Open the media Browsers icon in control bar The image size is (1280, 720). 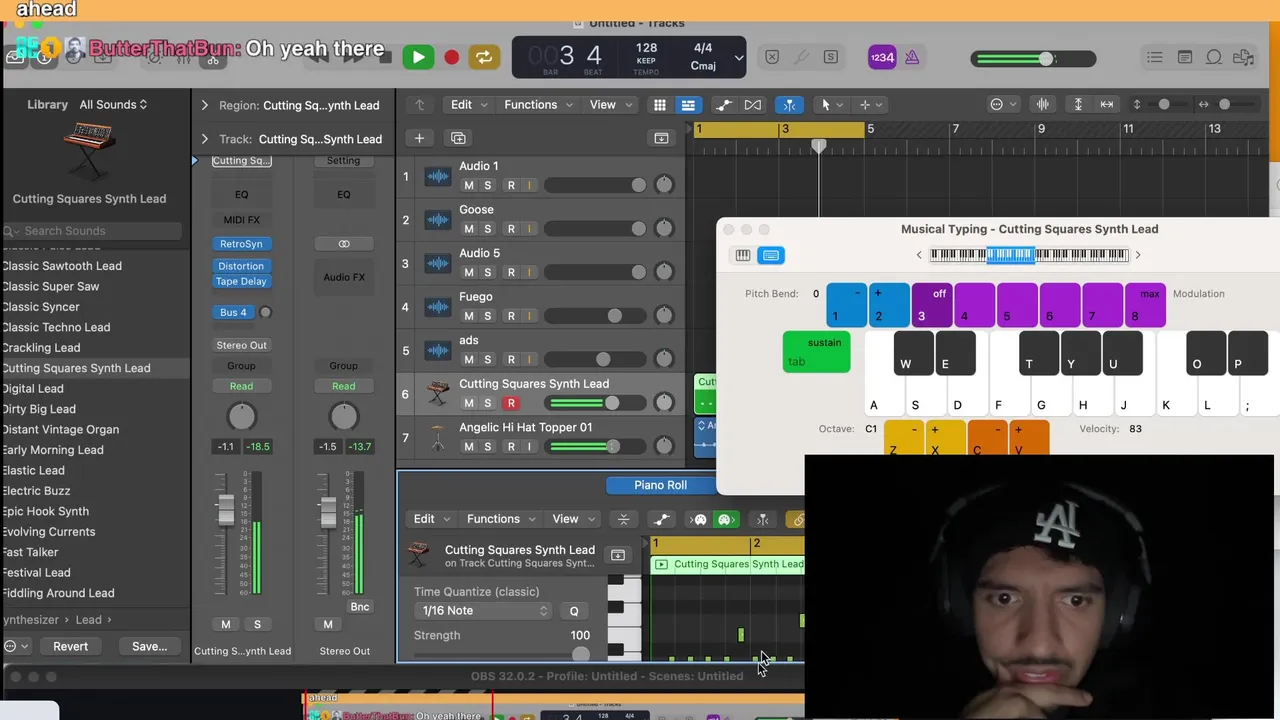[1243, 58]
